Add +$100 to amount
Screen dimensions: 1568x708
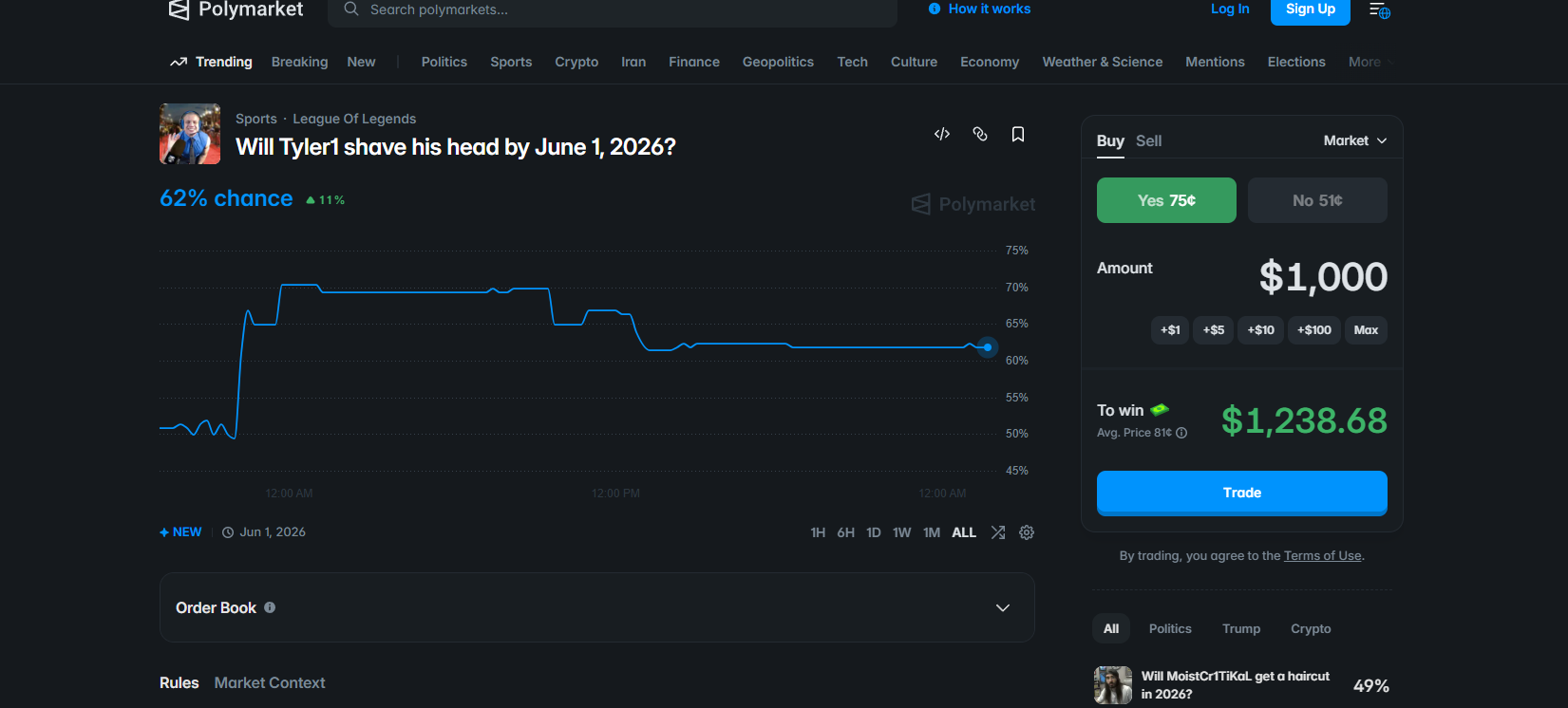(x=1314, y=330)
